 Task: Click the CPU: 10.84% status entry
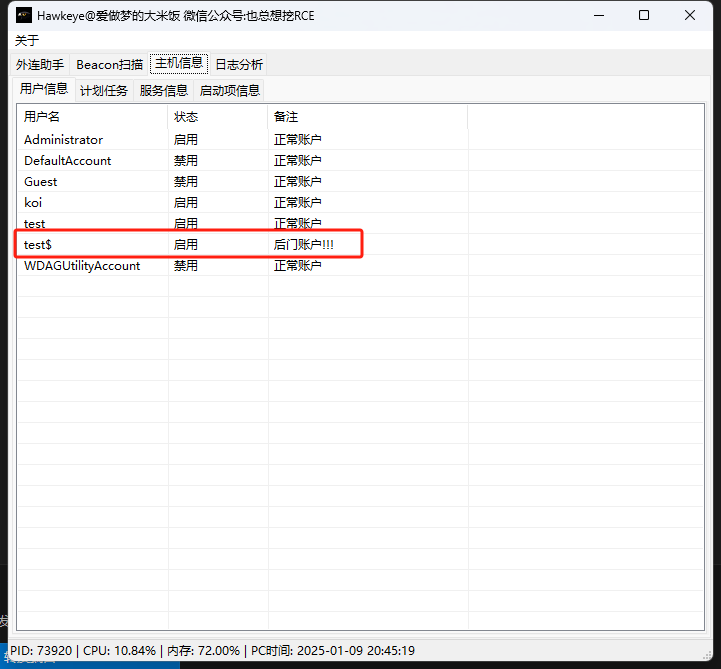click(x=120, y=651)
